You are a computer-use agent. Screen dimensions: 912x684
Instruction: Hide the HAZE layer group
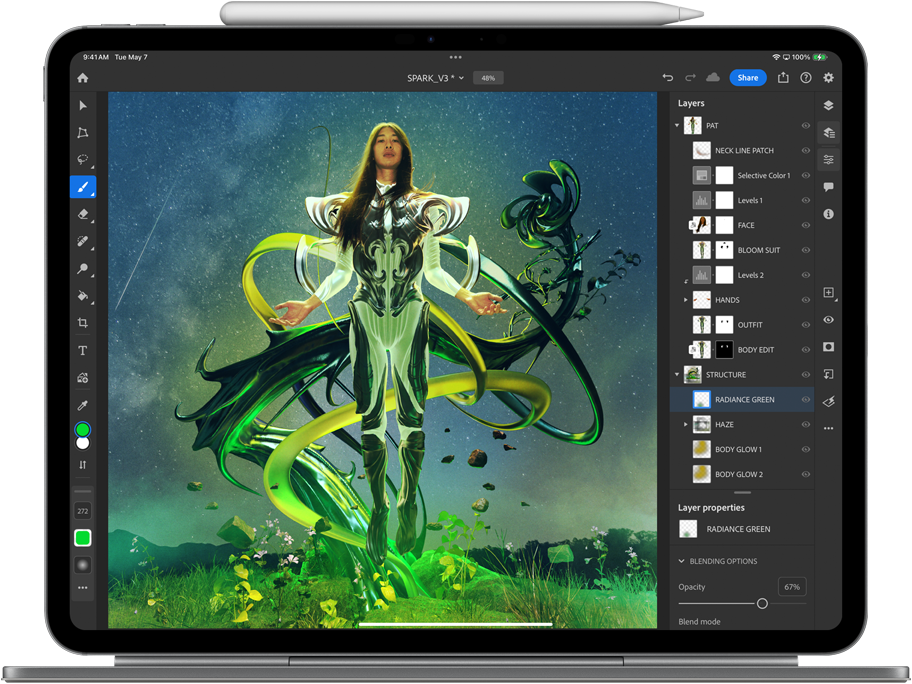point(806,425)
